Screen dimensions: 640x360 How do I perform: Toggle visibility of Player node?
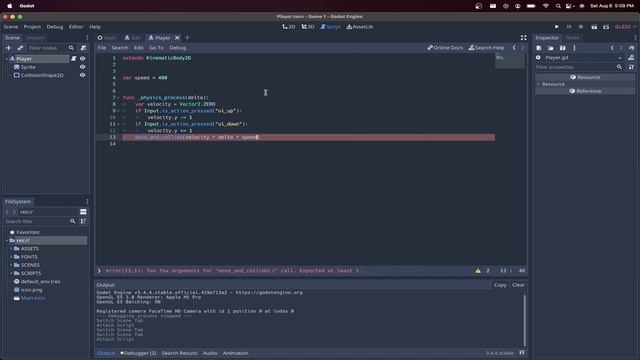(x=82, y=59)
